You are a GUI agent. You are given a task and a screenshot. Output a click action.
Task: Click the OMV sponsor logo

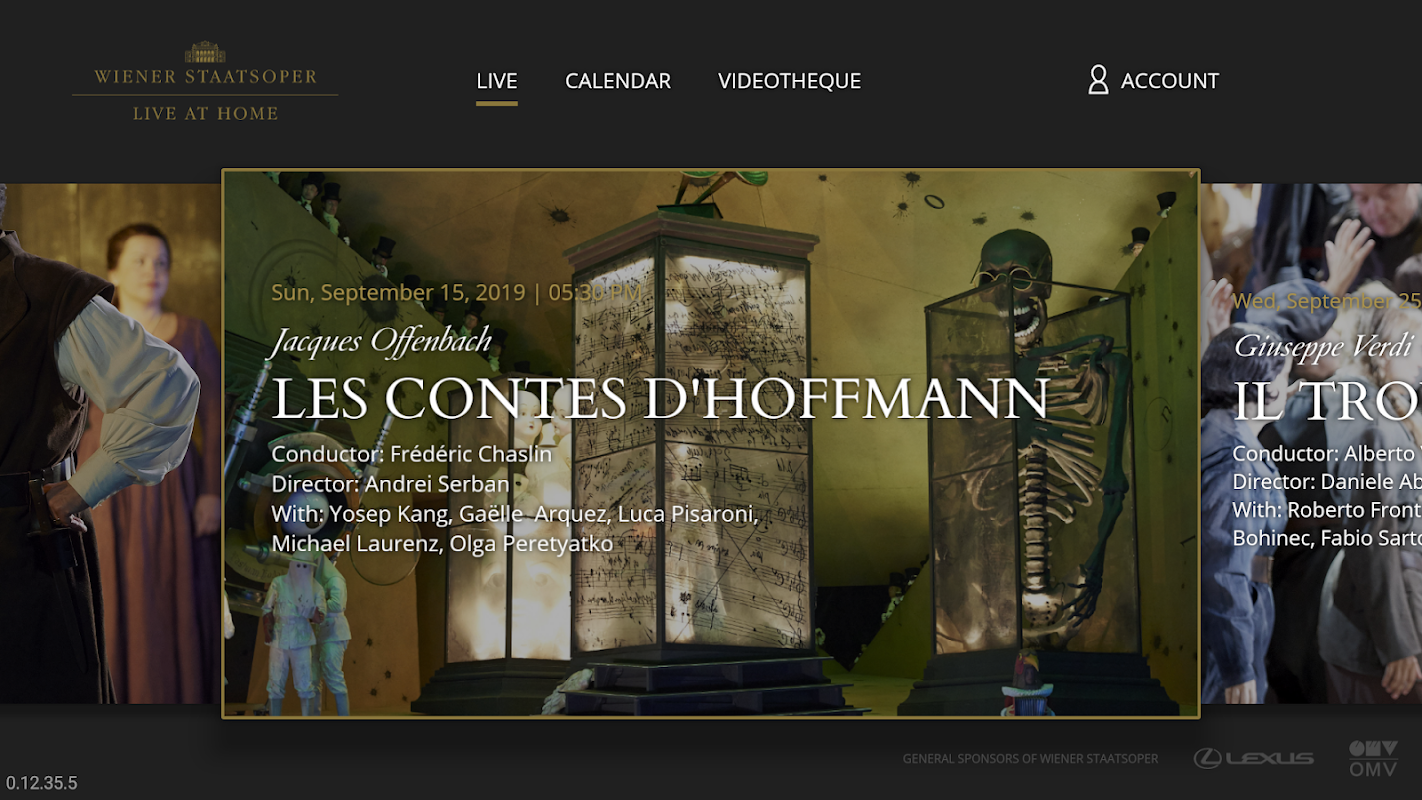[1373, 759]
